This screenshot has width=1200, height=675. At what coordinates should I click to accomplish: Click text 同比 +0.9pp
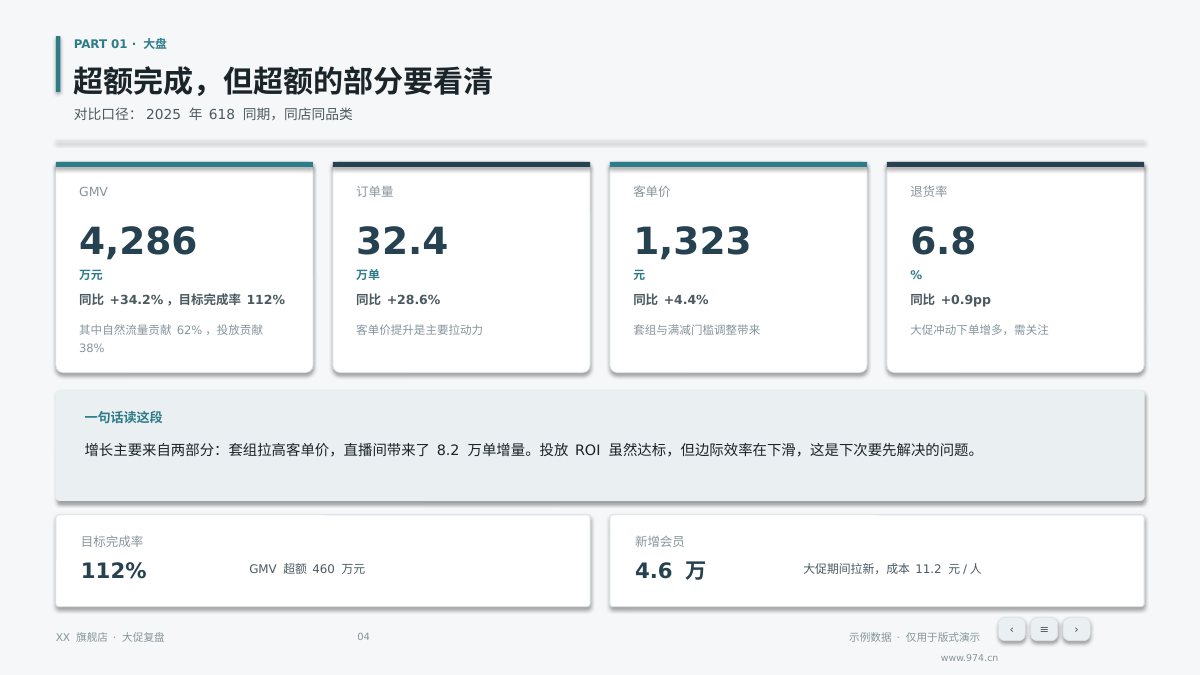(x=950, y=299)
